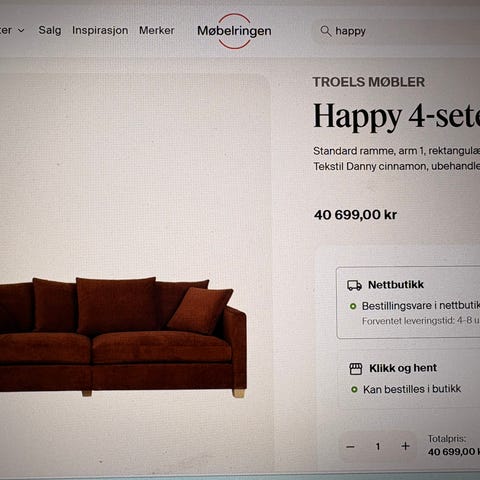This screenshot has height=480, width=480.
Task: Focus the search field containing happy
Action: 396,31
